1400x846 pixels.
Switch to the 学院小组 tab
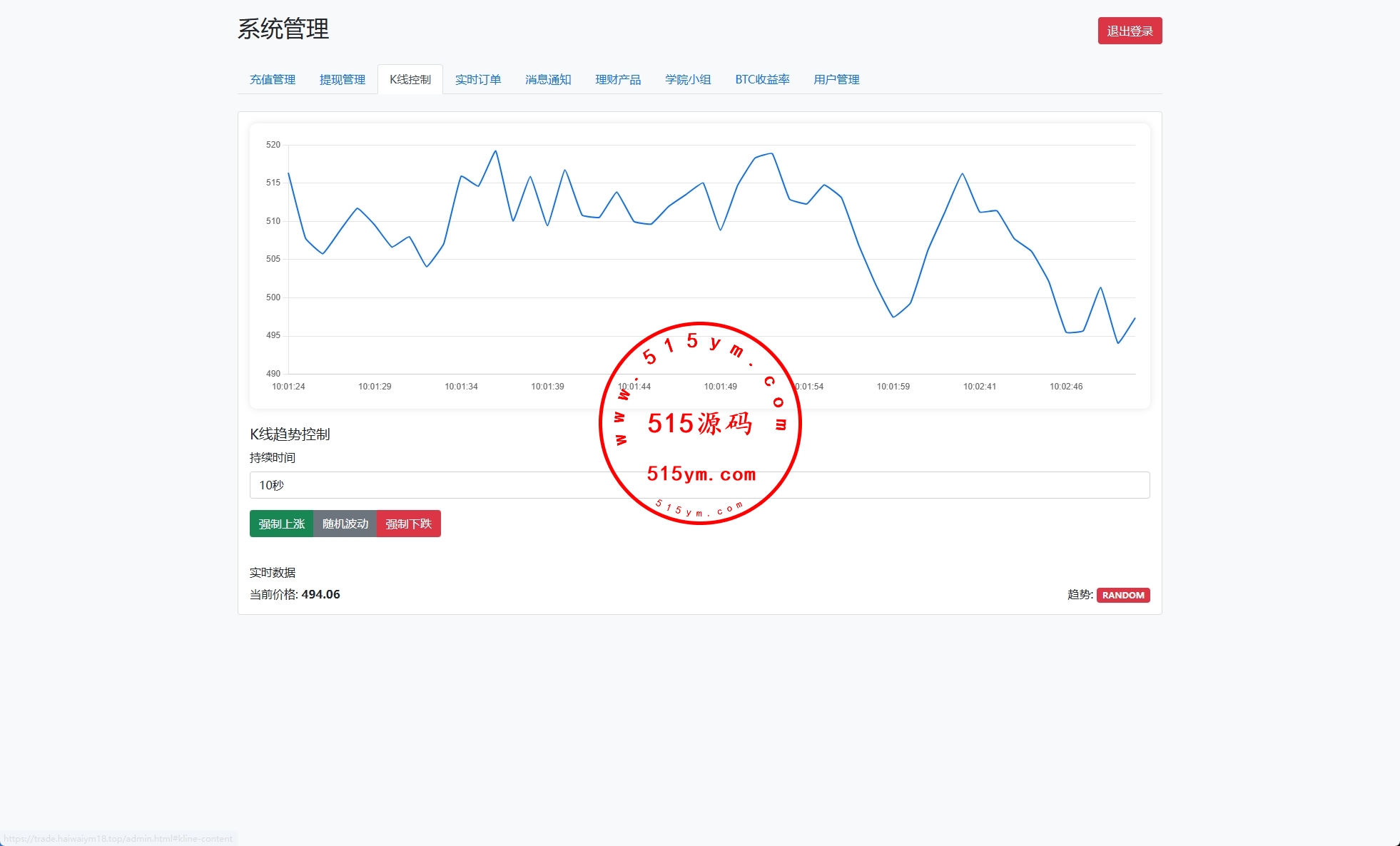pos(687,79)
